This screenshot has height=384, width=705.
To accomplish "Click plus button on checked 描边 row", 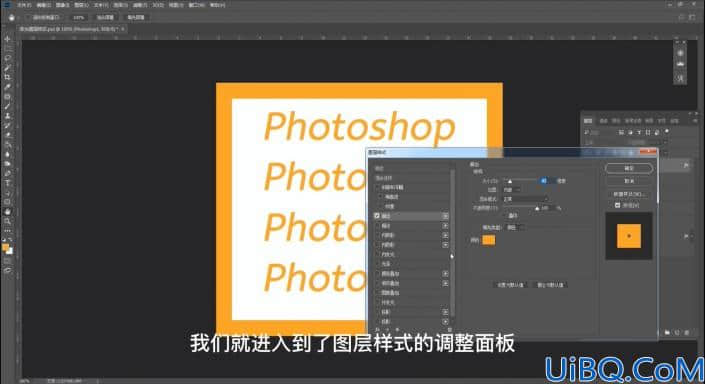I will coord(445,216).
